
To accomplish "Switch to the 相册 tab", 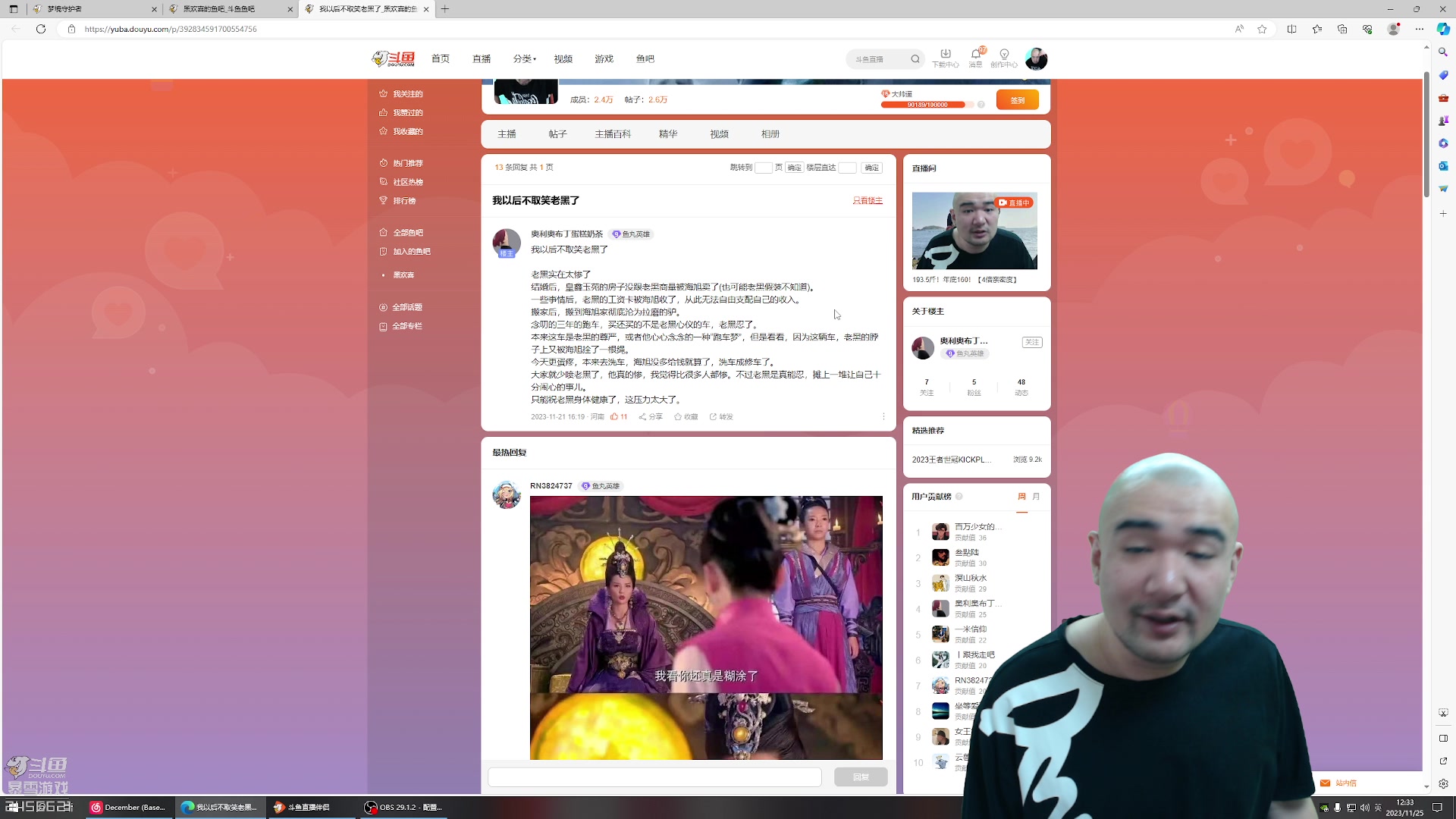I will coord(770,134).
